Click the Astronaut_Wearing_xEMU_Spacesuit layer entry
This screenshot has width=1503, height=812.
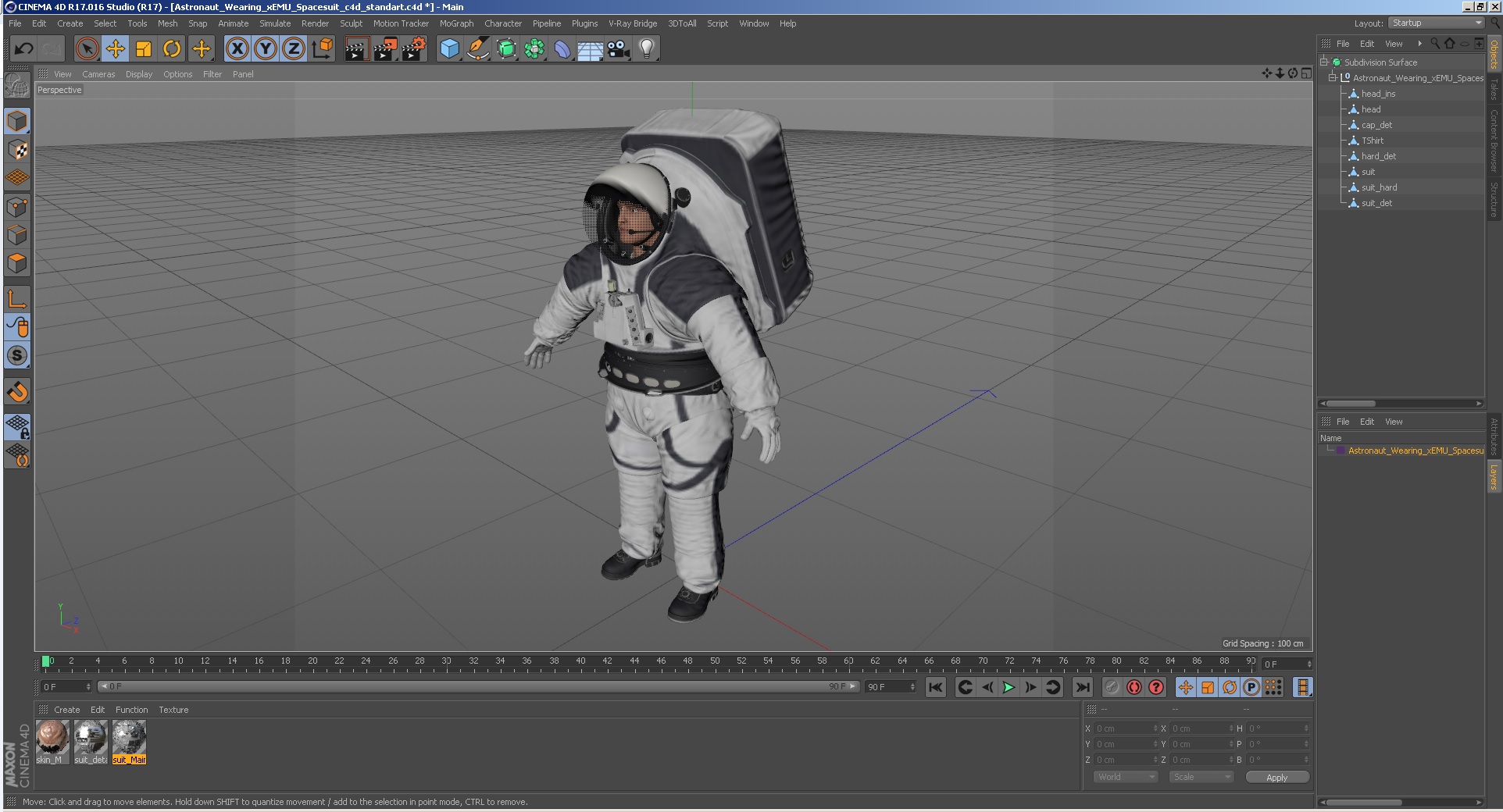point(1415,451)
